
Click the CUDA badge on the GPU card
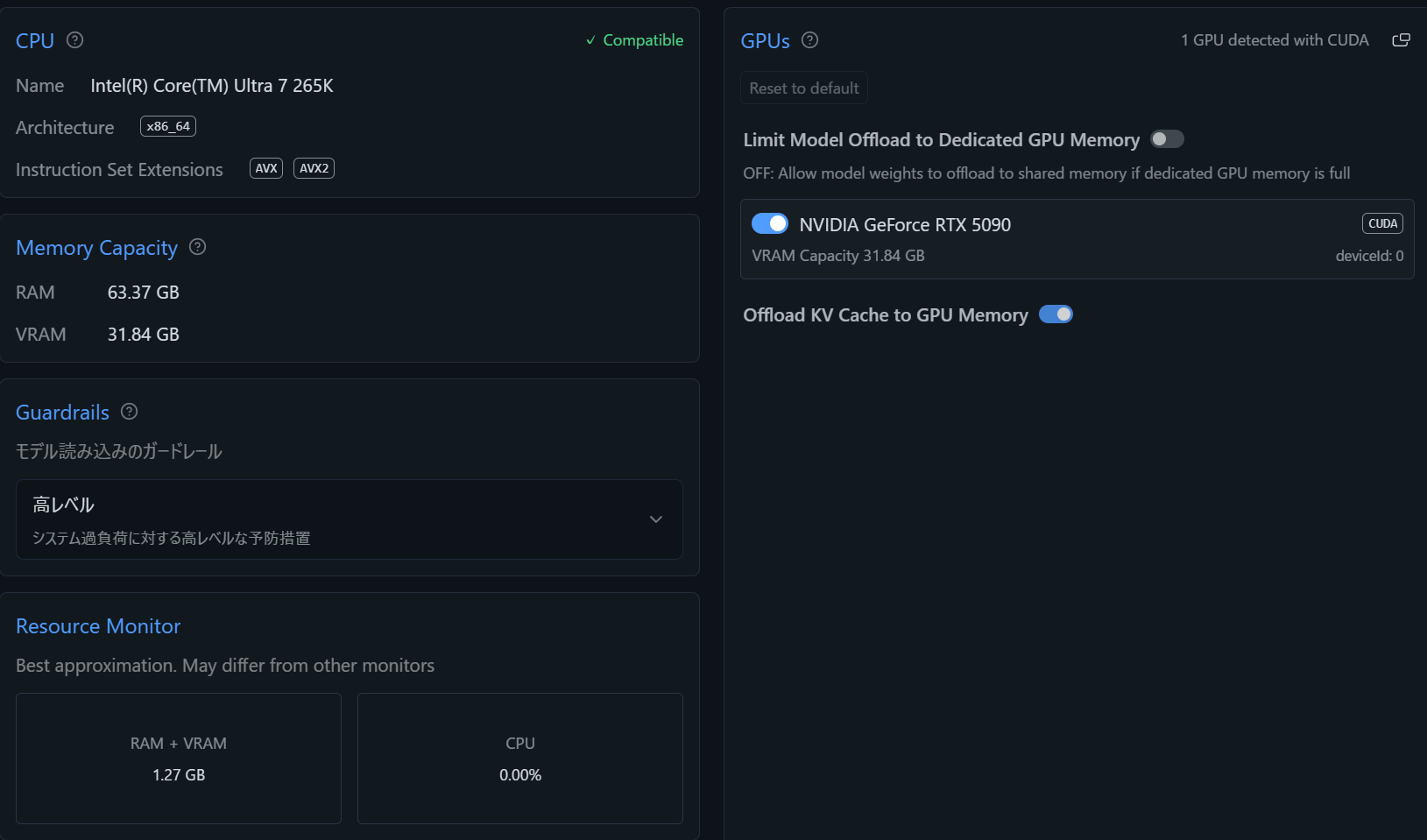tap(1382, 223)
